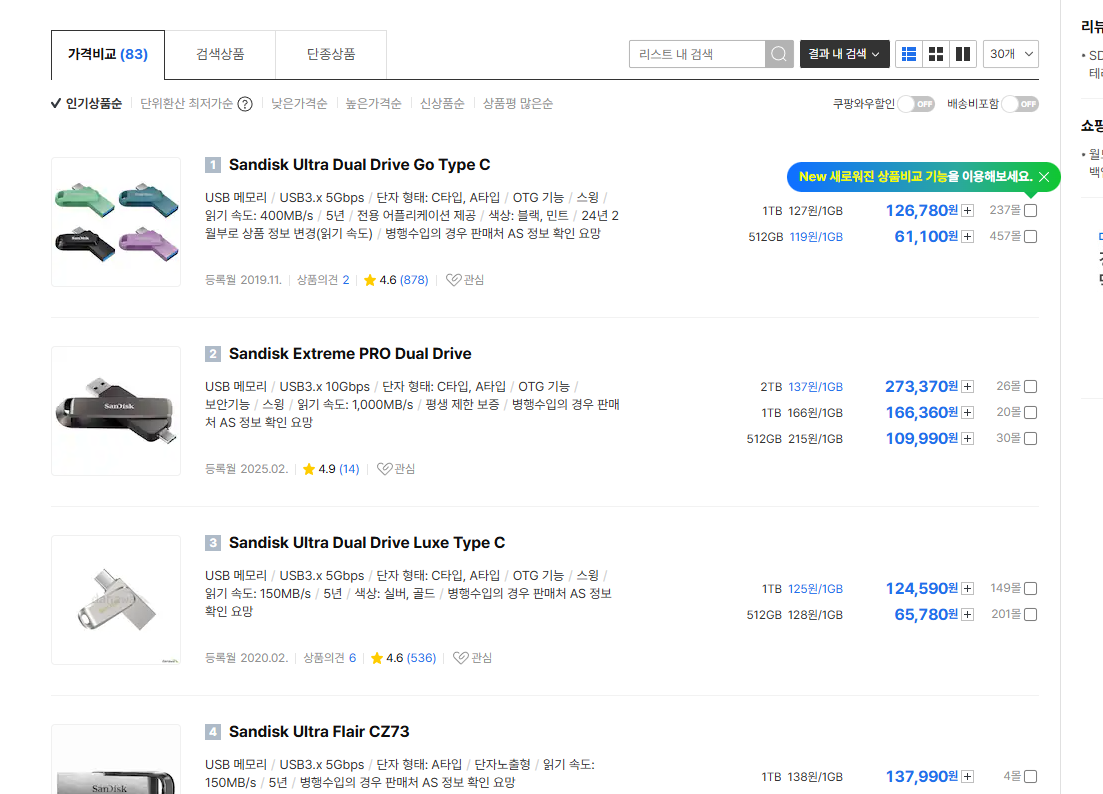1103x794 pixels.
Task: Open Sandisk Ultra Dual Drive Go Type C
Action: pos(359,165)
